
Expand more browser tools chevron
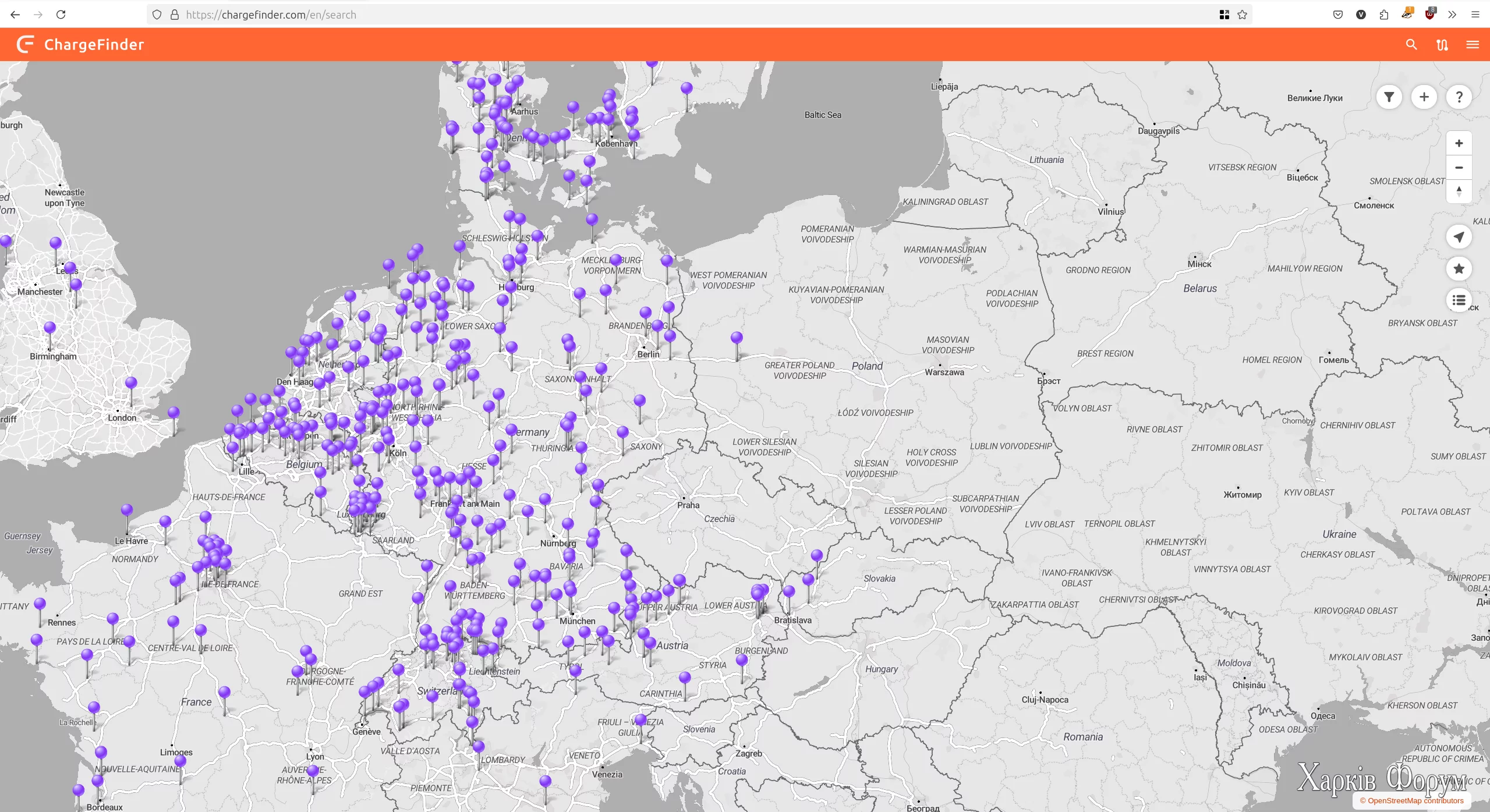(1452, 15)
